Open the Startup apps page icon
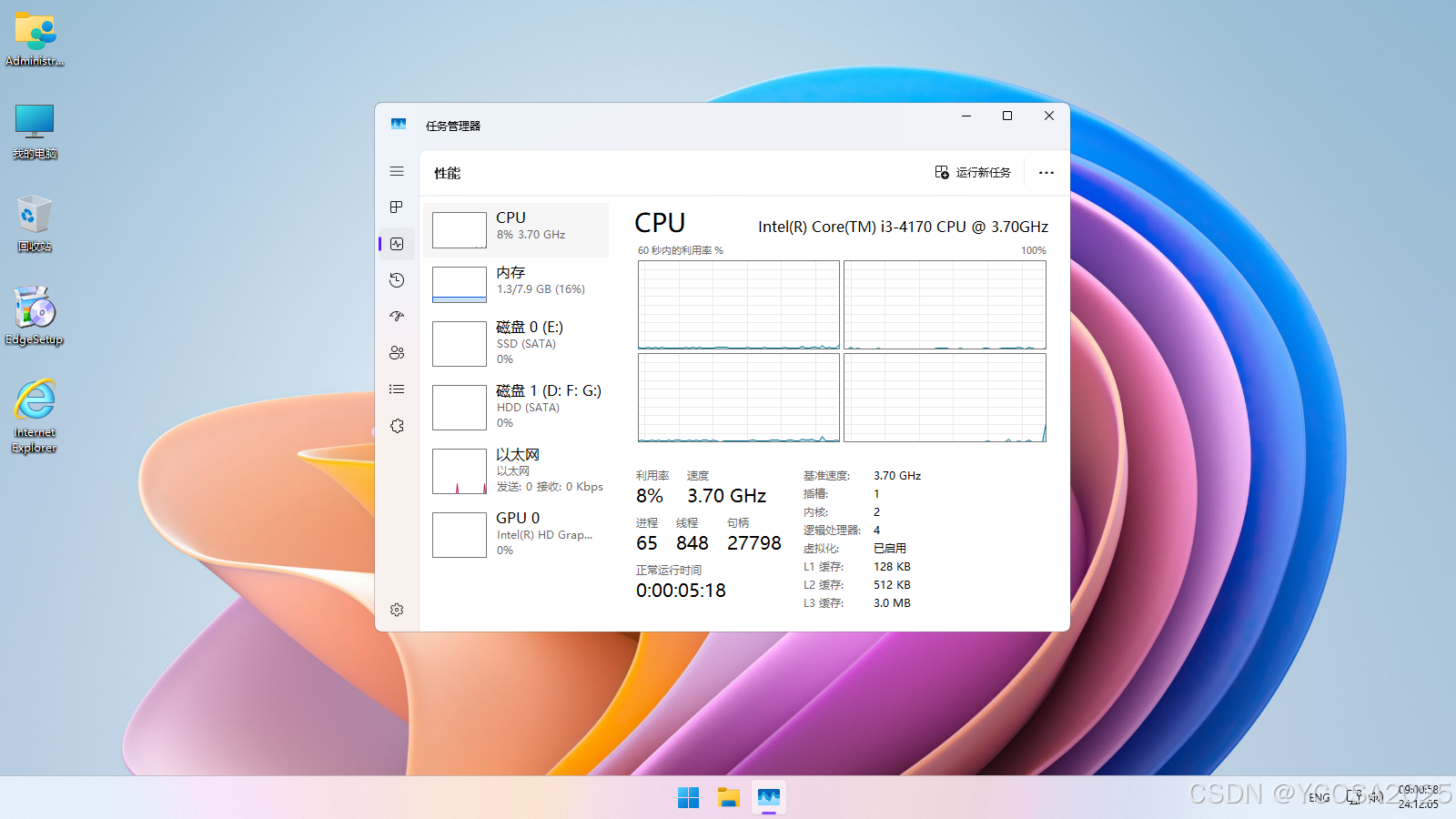Screen dimensions: 1456x819 coord(397,317)
